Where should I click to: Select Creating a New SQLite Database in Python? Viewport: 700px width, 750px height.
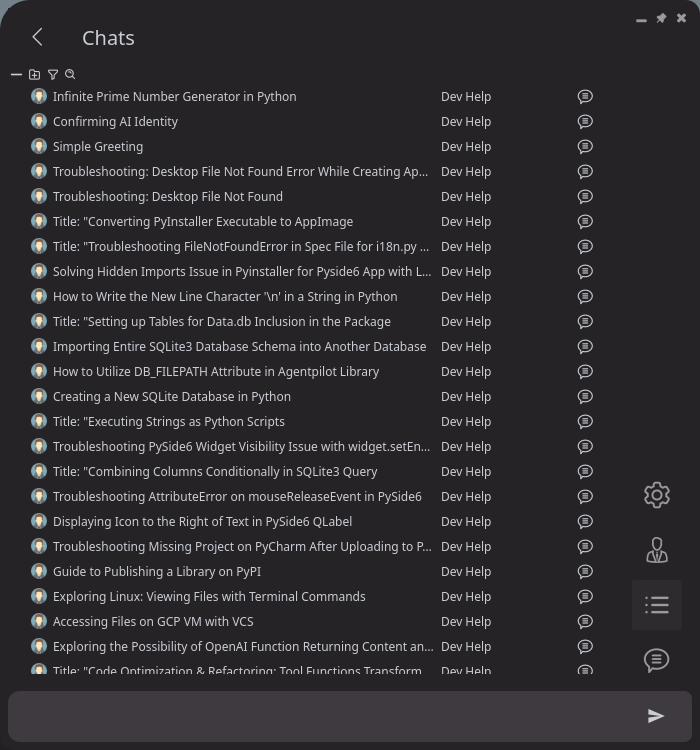click(x=171, y=397)
